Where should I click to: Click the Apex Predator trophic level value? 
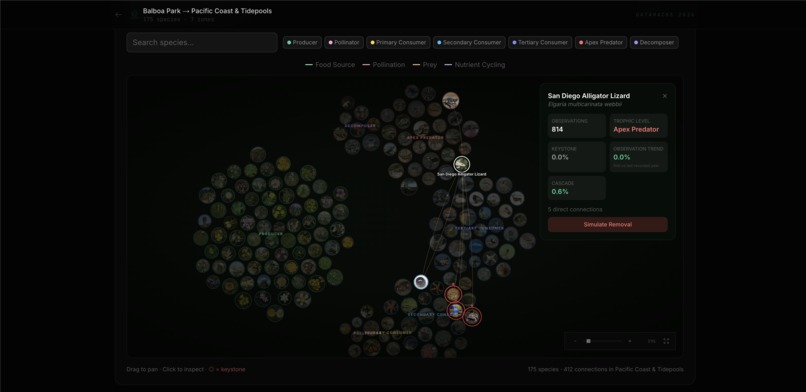636,129
